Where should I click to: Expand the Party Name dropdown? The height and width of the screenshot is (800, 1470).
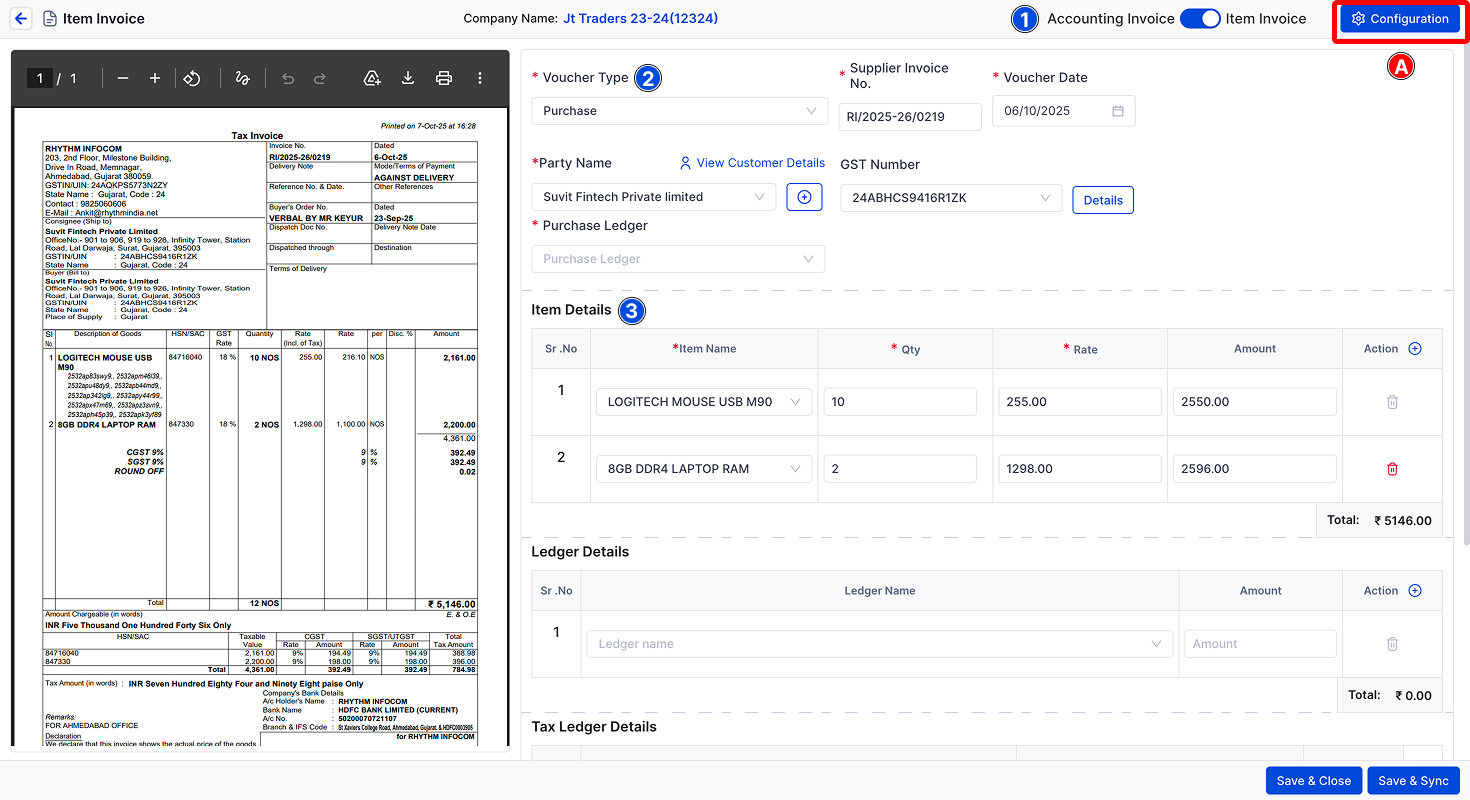[x=654, y=197]
